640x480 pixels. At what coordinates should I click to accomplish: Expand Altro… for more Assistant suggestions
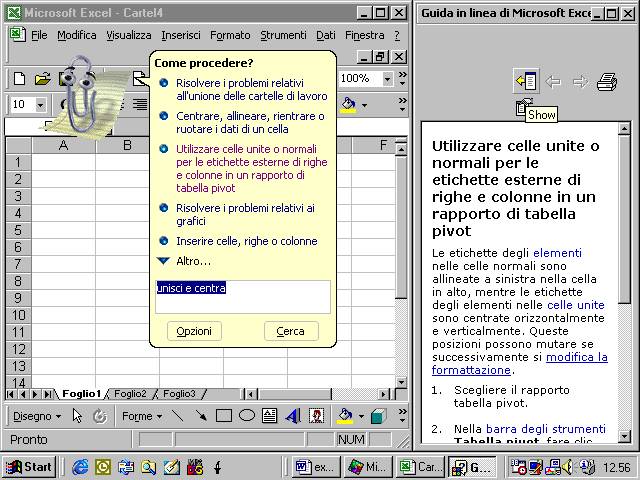[x=184, y=261]
